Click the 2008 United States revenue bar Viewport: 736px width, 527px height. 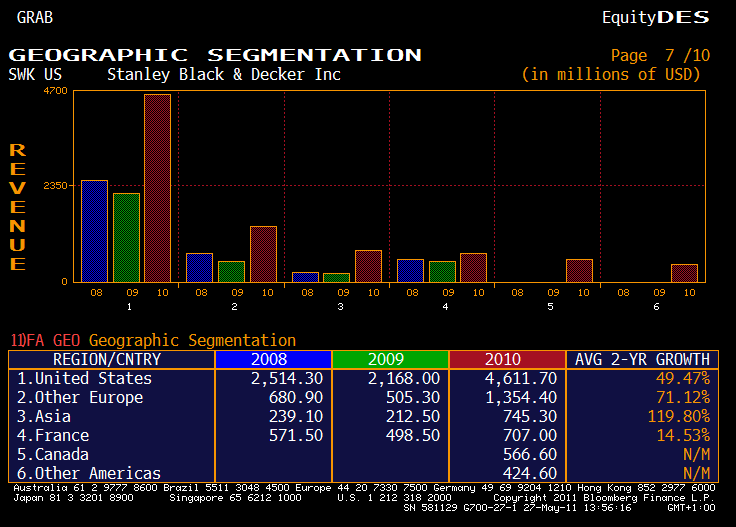click(x=94, y=231)
